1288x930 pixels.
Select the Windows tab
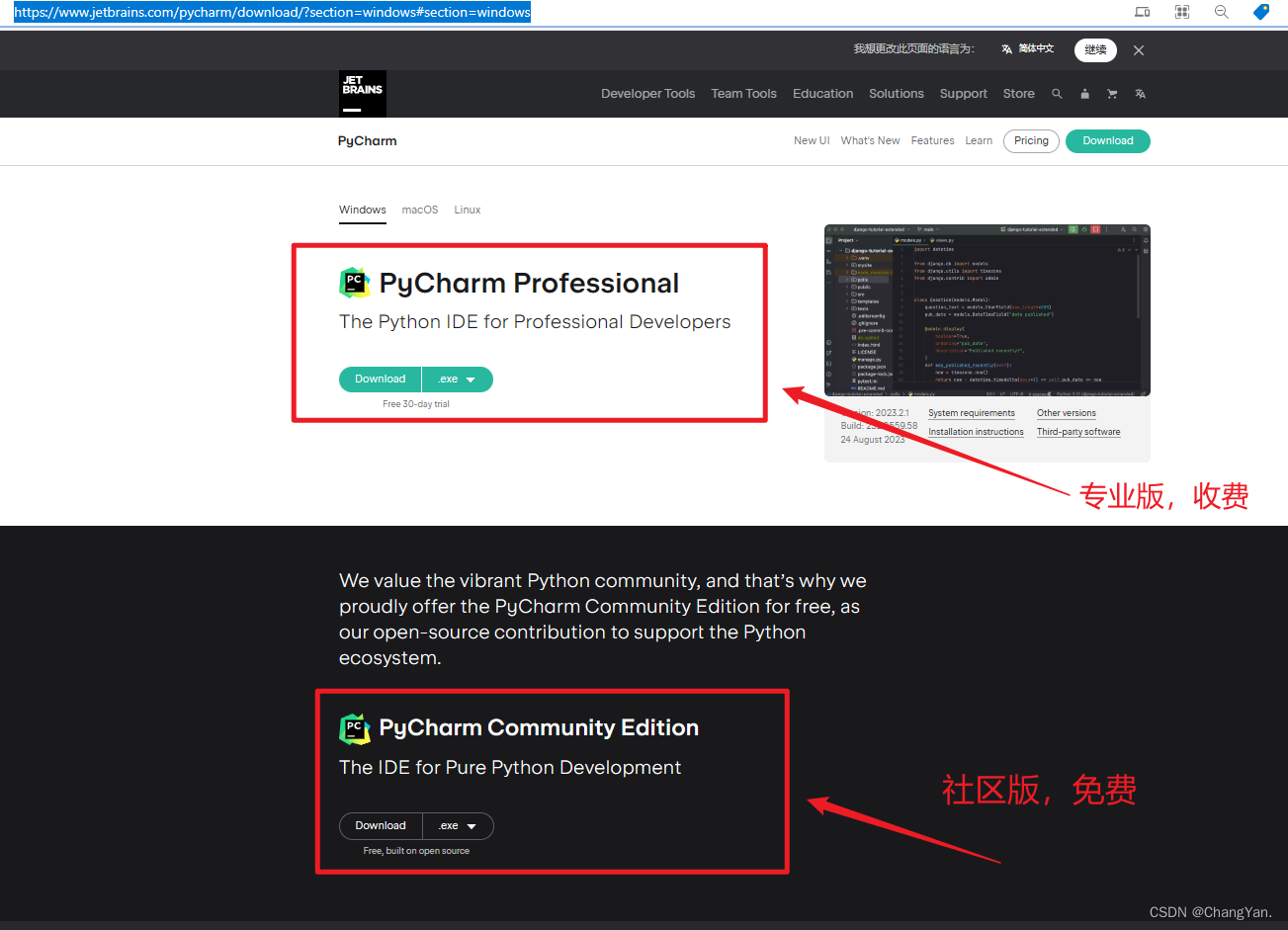pyautogui.click(x=363, y=210)
